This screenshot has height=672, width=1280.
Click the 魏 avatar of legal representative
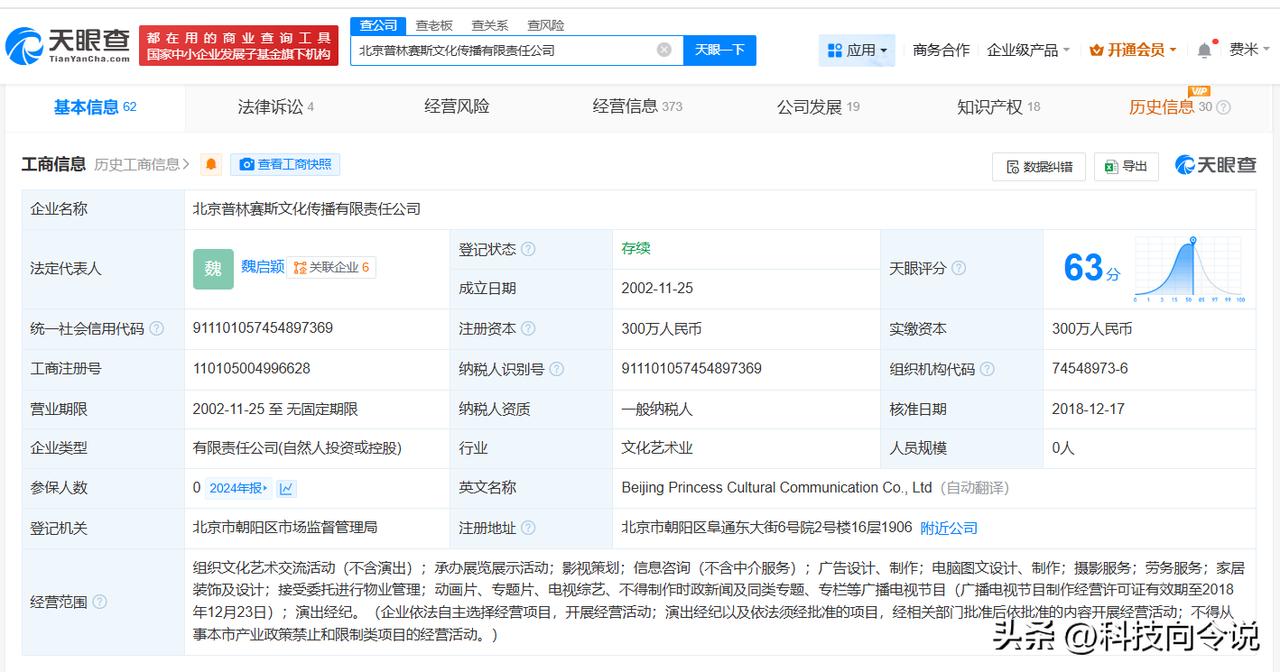point(213,268)
